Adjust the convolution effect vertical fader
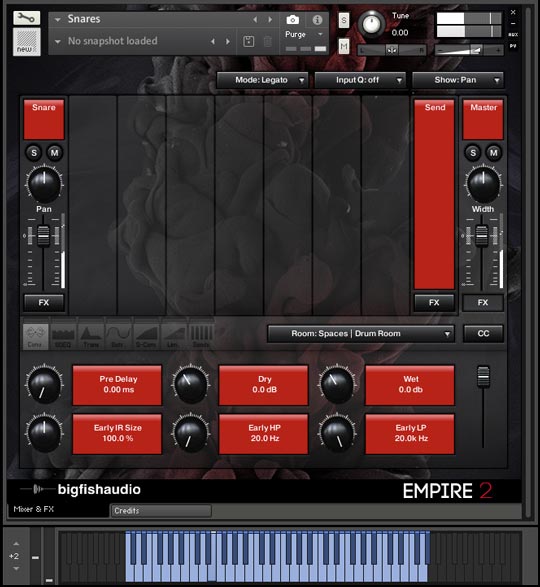This screenshot has width=540, height=587. (483, 376)
